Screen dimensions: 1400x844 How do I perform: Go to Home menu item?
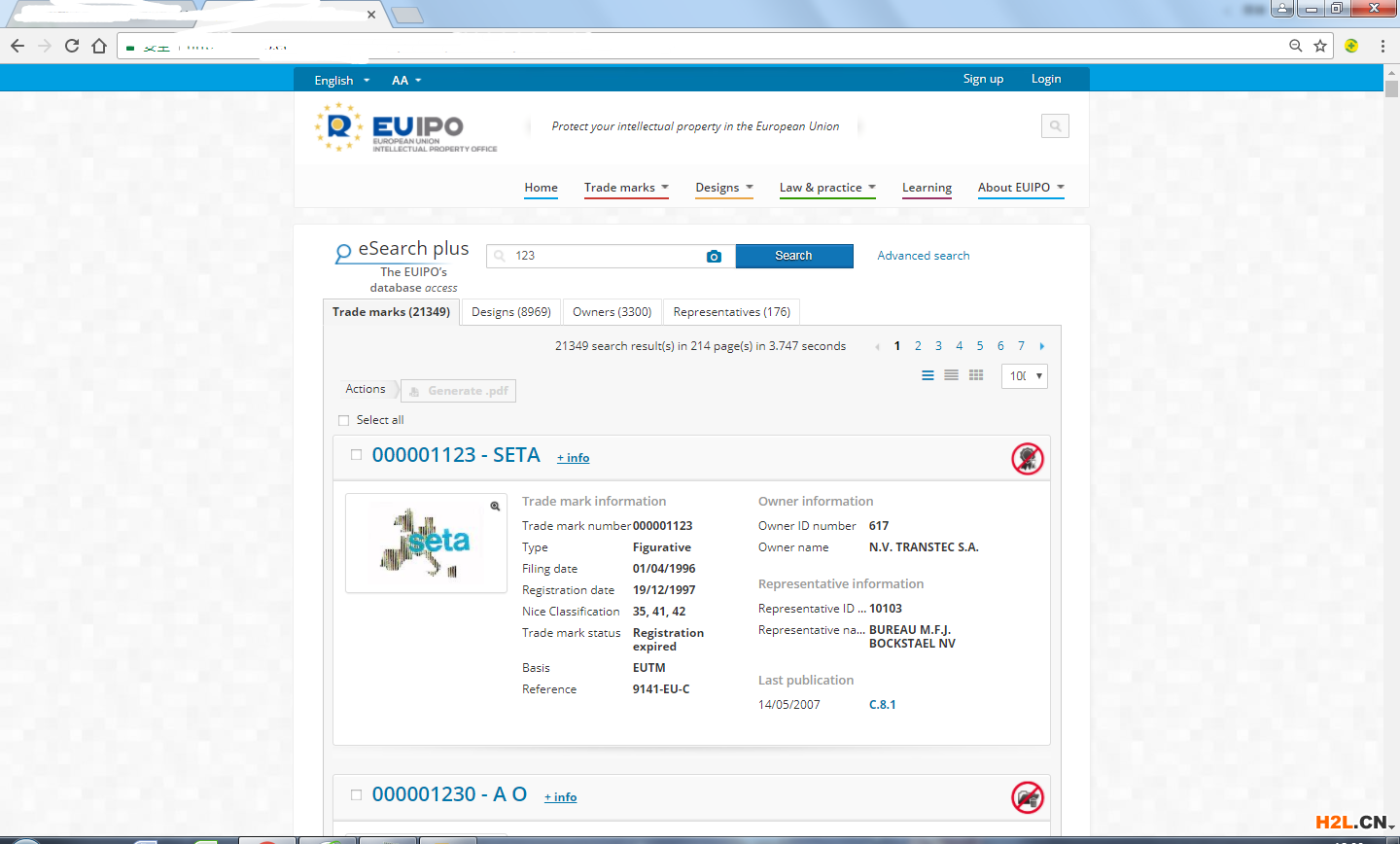click(542, 188)
